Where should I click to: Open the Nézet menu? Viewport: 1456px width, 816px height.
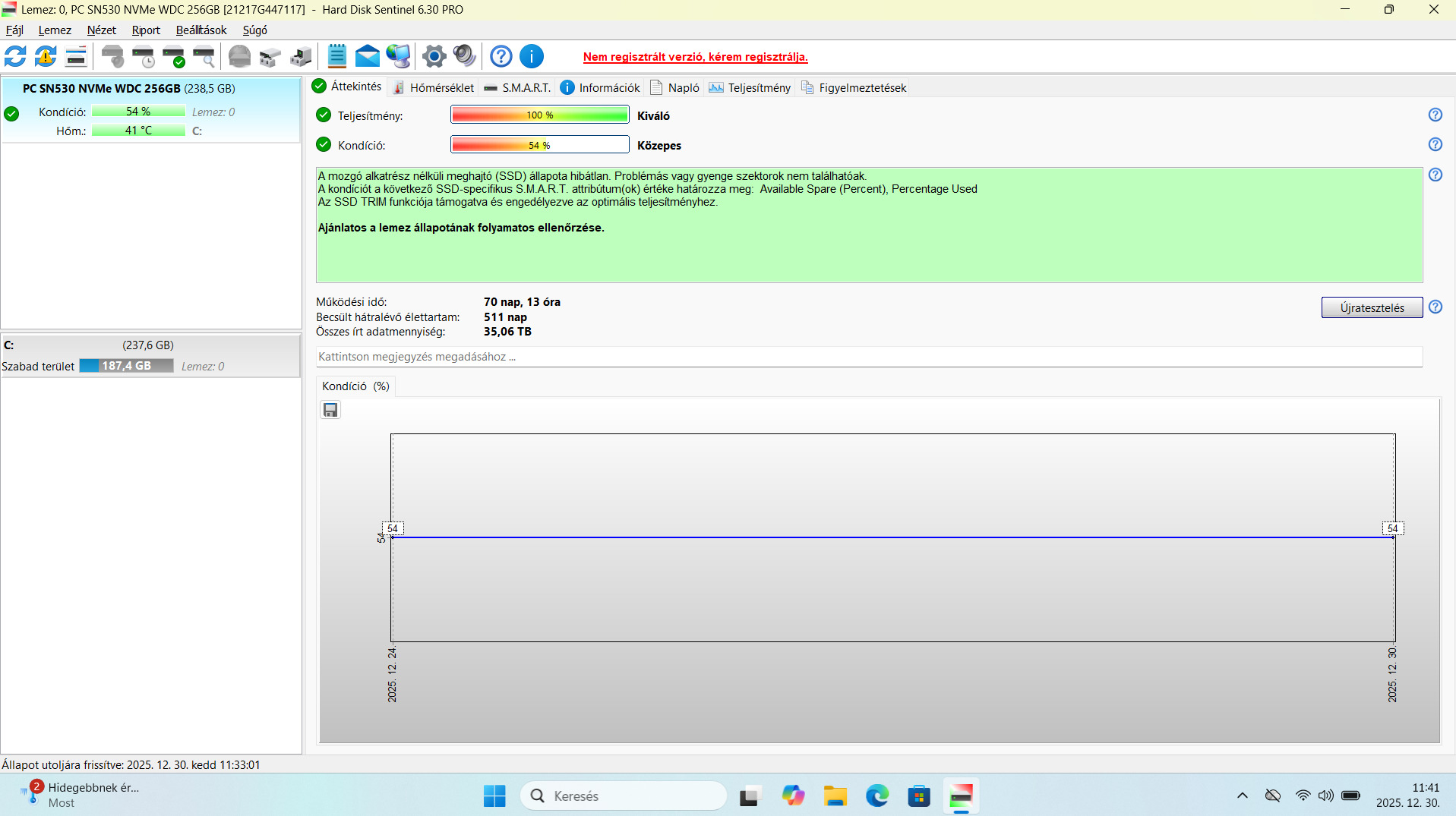coord(102,30)
